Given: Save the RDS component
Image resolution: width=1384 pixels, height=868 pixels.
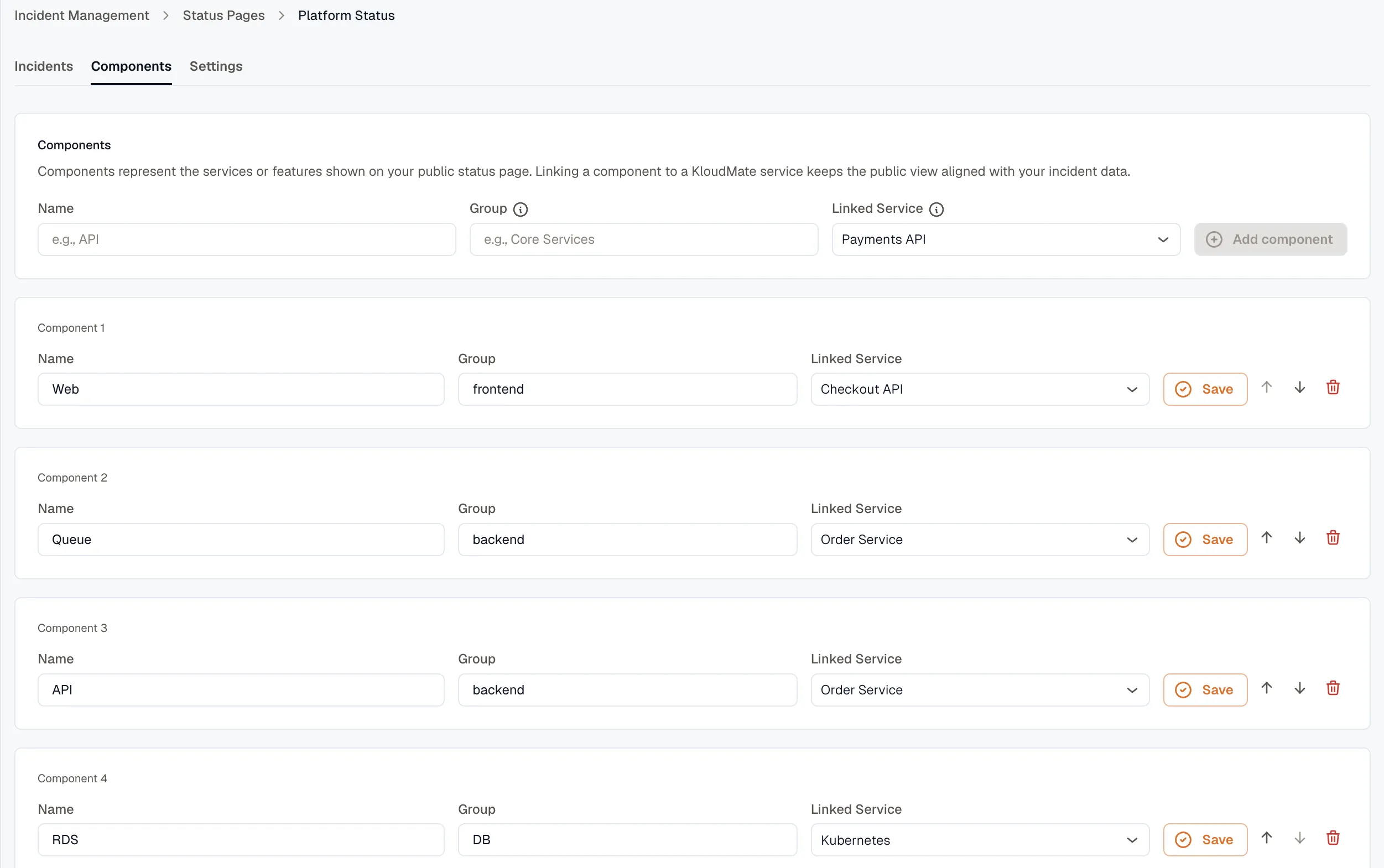Looking at the screenshot, I should click(x=1205, y=840).
